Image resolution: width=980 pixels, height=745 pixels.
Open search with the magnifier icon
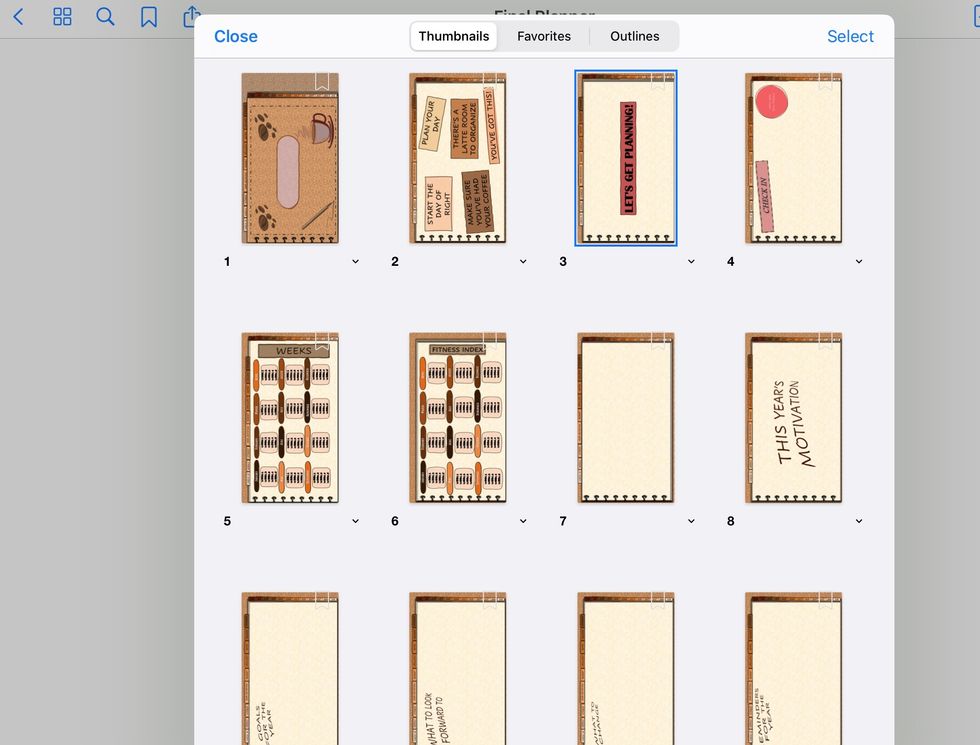(x=105, y=17)
